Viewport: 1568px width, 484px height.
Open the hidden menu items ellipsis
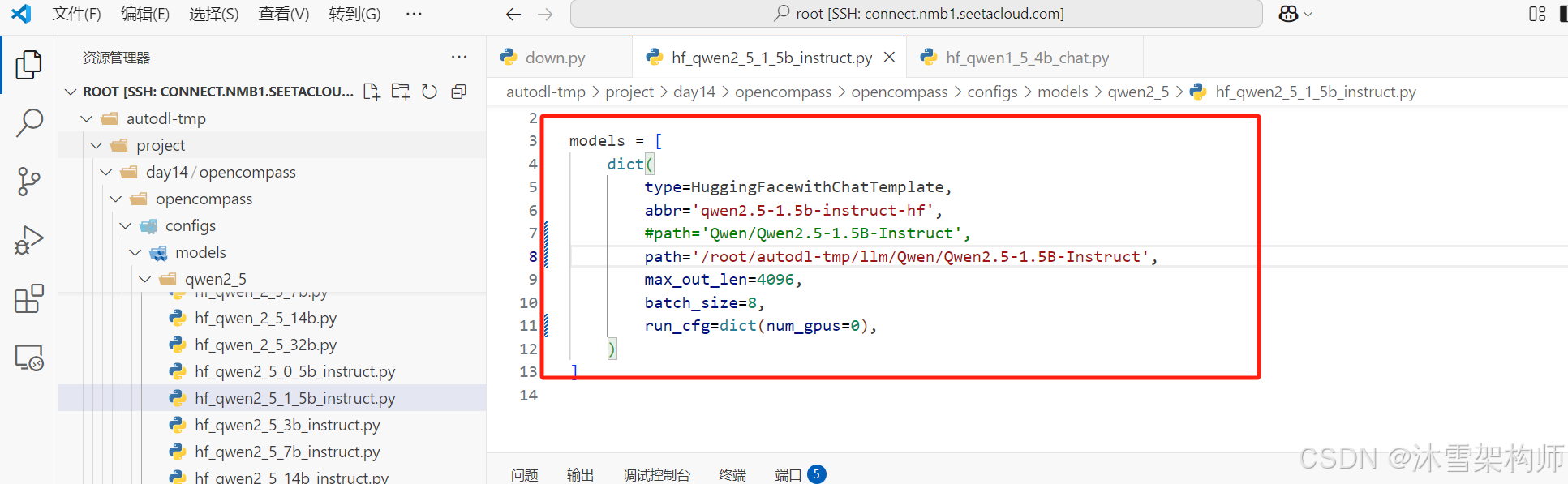coord(414,14)
